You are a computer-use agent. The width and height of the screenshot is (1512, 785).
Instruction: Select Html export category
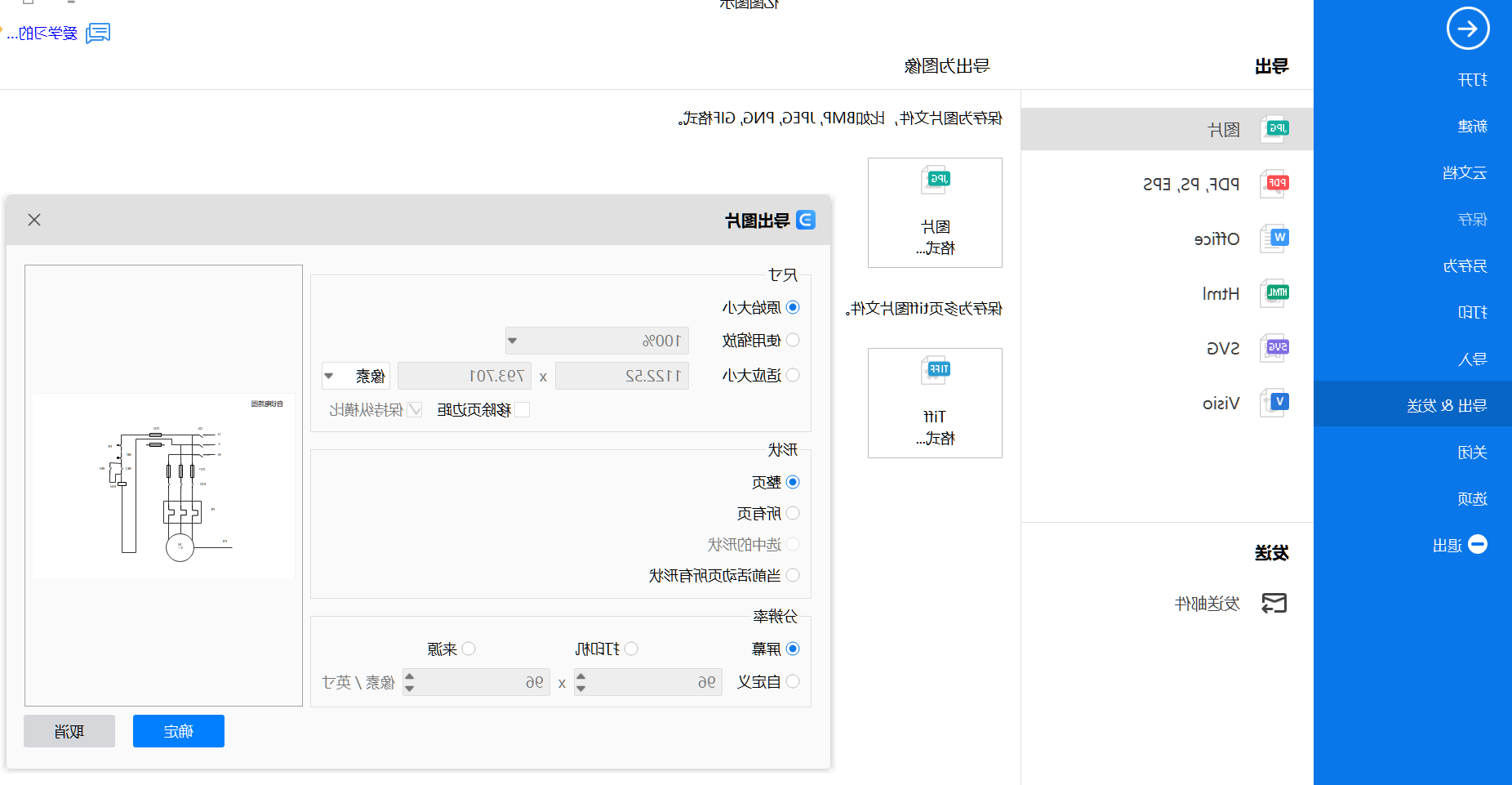point(1167,293)
